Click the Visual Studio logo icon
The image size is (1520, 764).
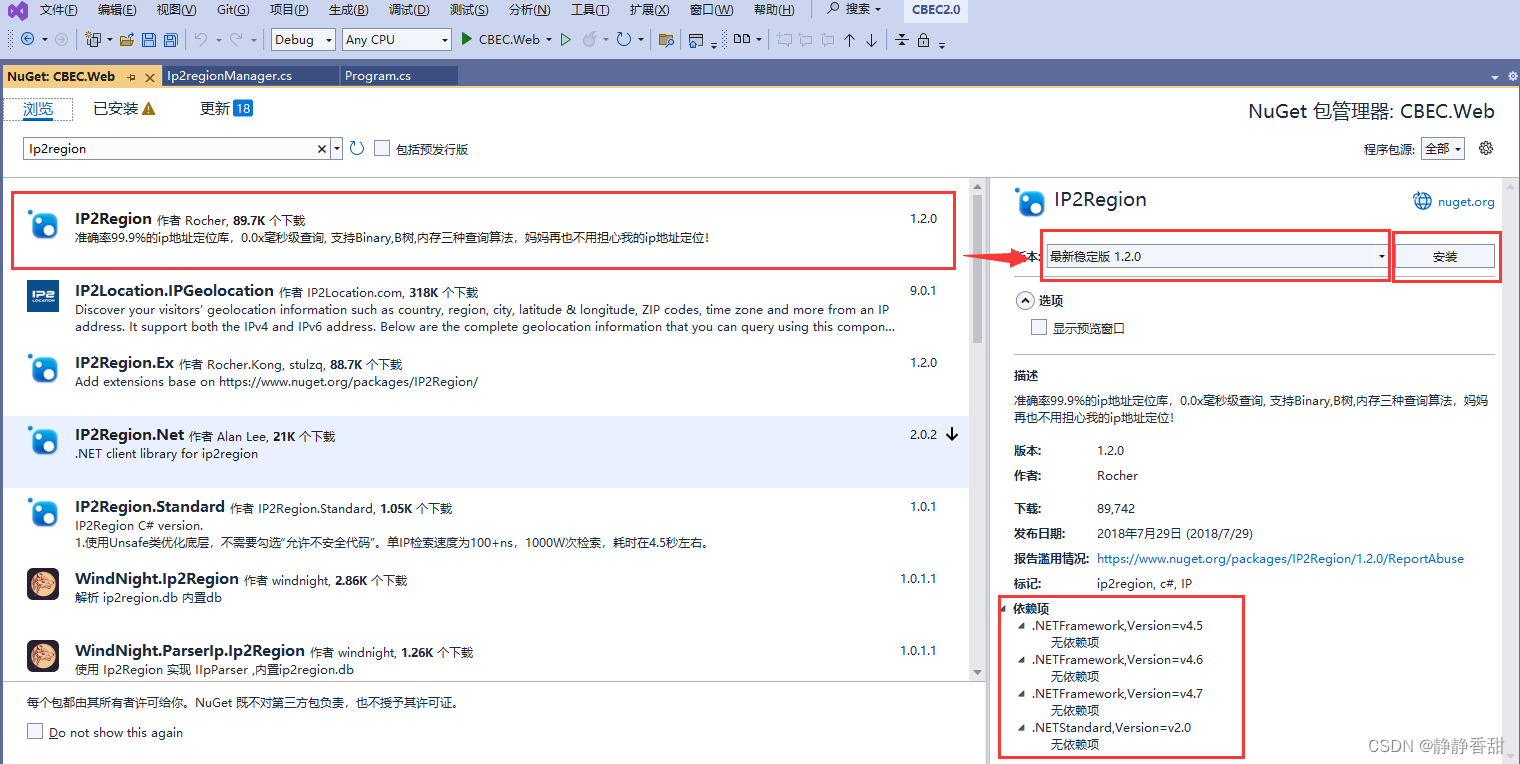pos(17,10)
